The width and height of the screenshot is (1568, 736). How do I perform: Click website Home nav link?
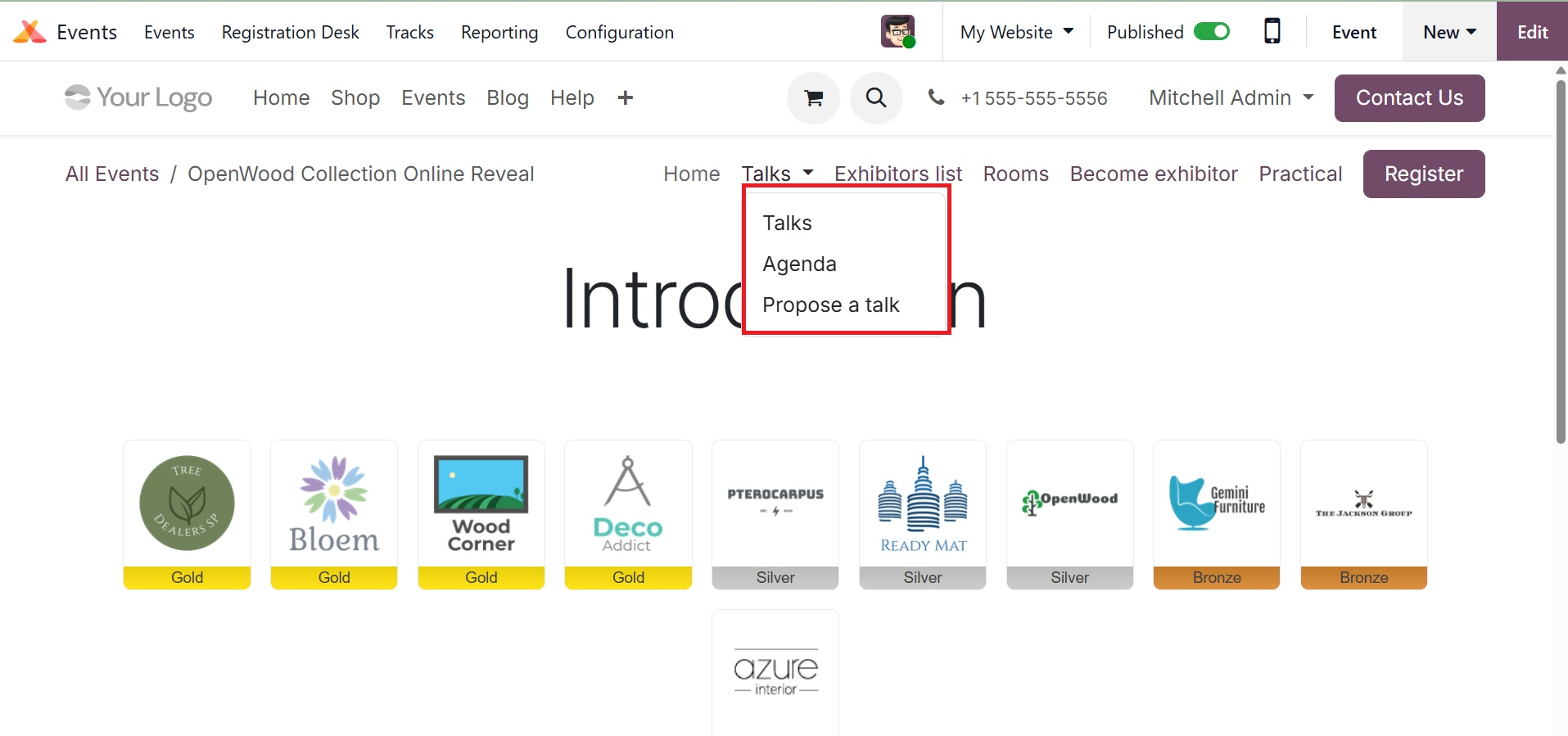282,98
